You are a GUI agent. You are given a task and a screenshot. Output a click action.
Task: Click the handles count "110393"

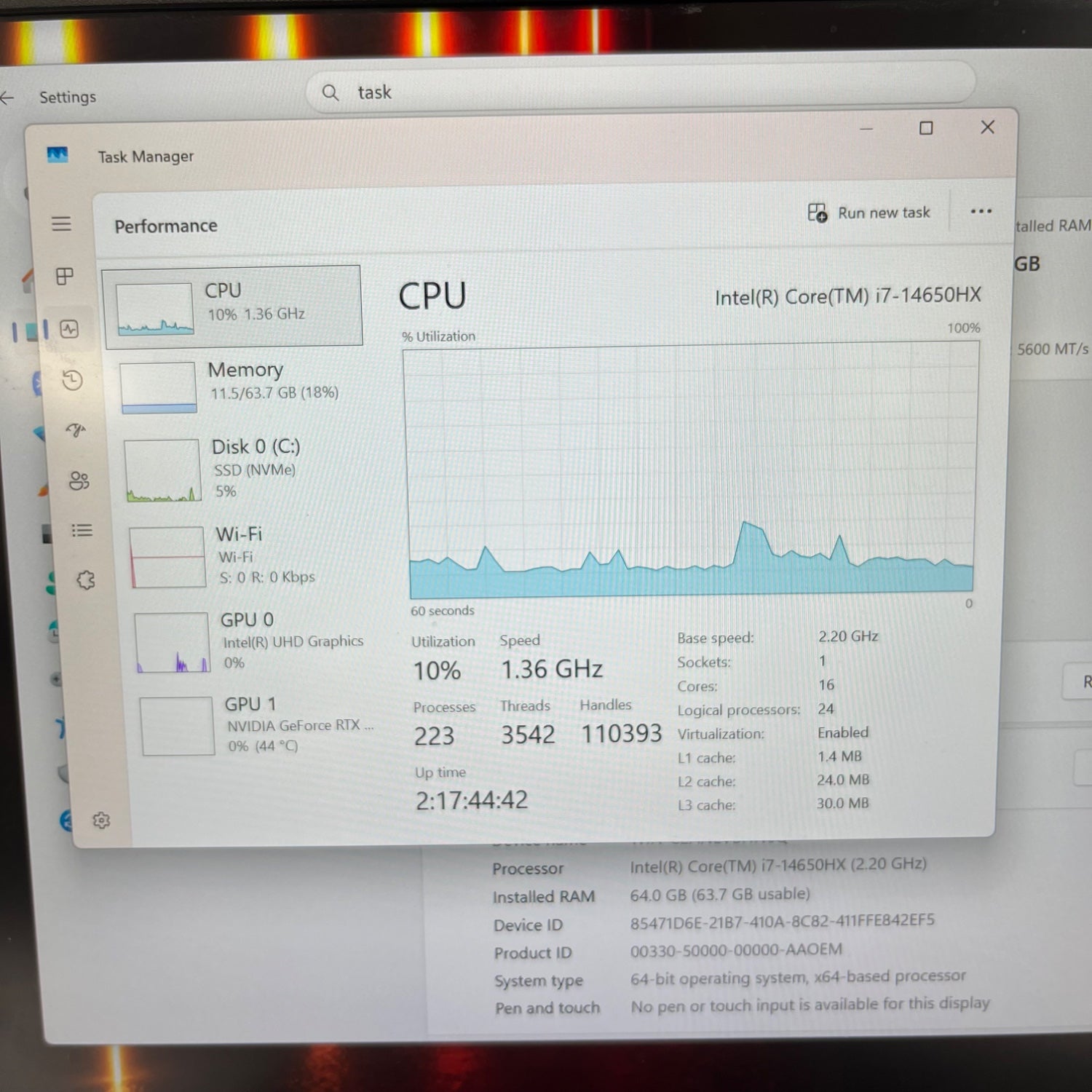point(621,733)
